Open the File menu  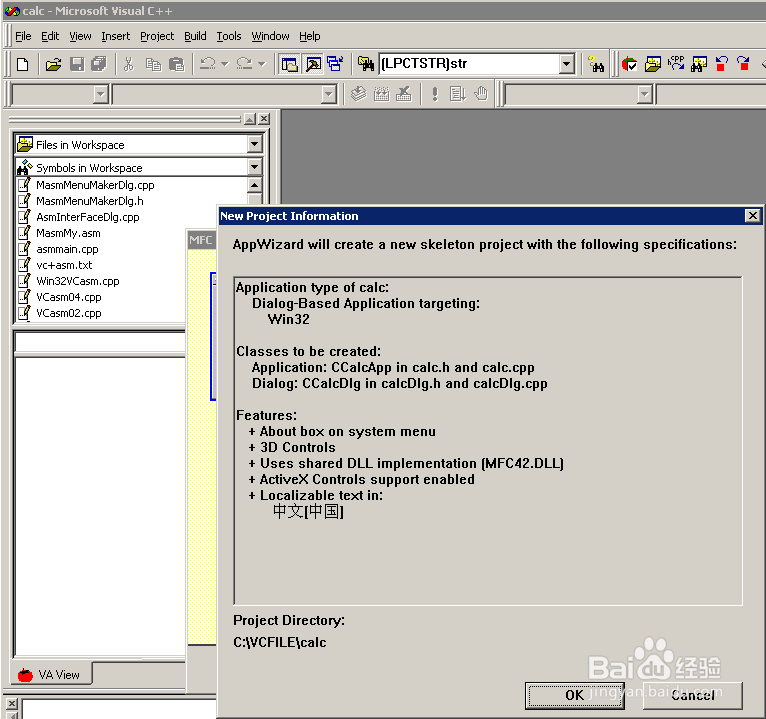point(23,36)
